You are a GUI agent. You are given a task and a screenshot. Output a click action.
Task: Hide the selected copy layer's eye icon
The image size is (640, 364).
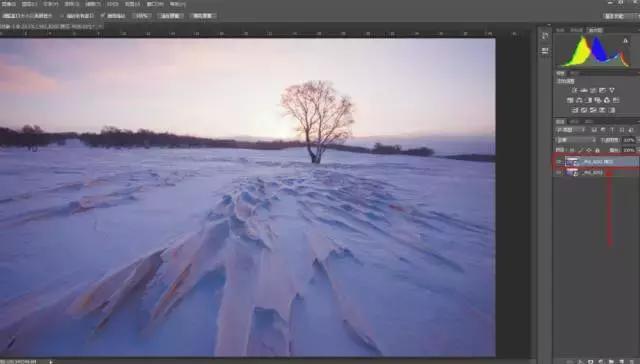point(559,162)
